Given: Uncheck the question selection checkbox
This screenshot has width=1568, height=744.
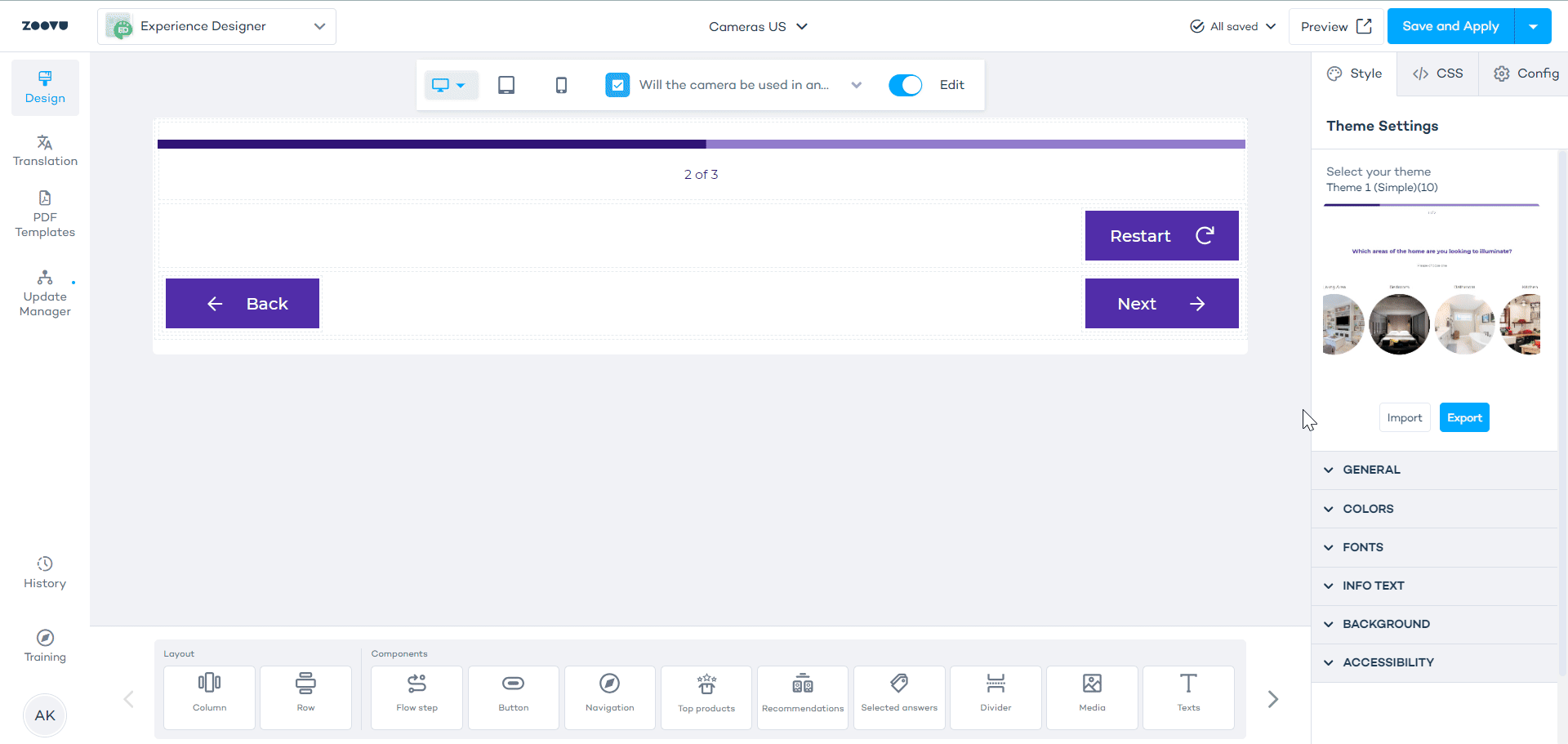Looking at the screenshot, I should click(617, 84).
